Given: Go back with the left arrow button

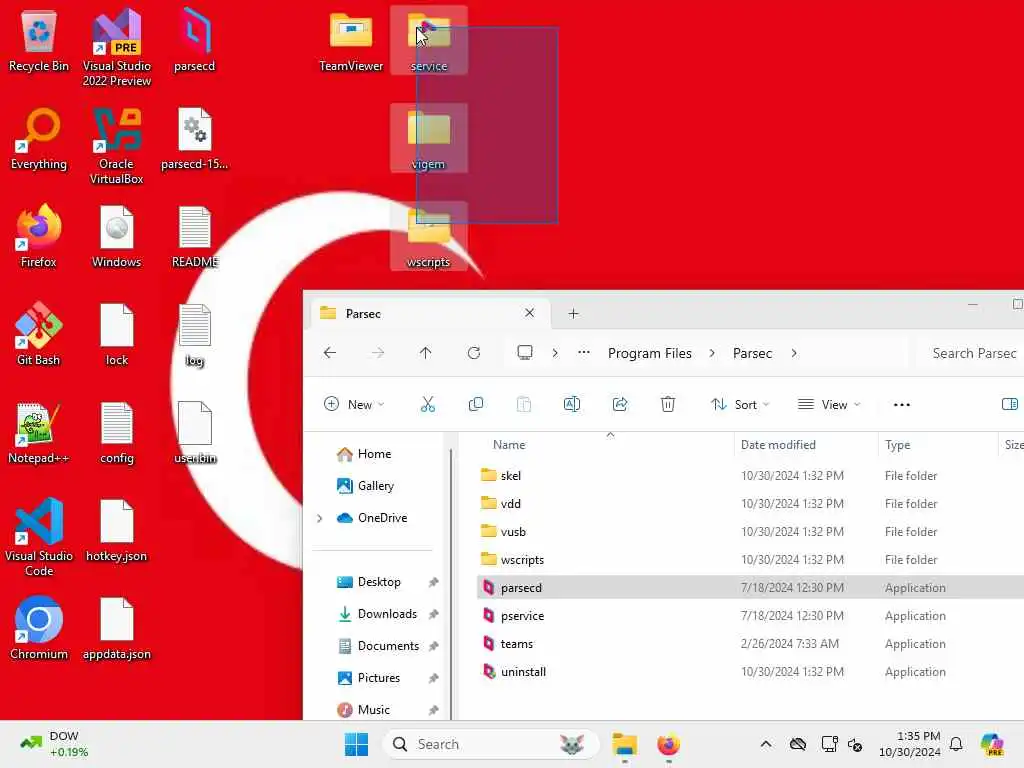Looking at the screenshot, I should click(330, 353).
